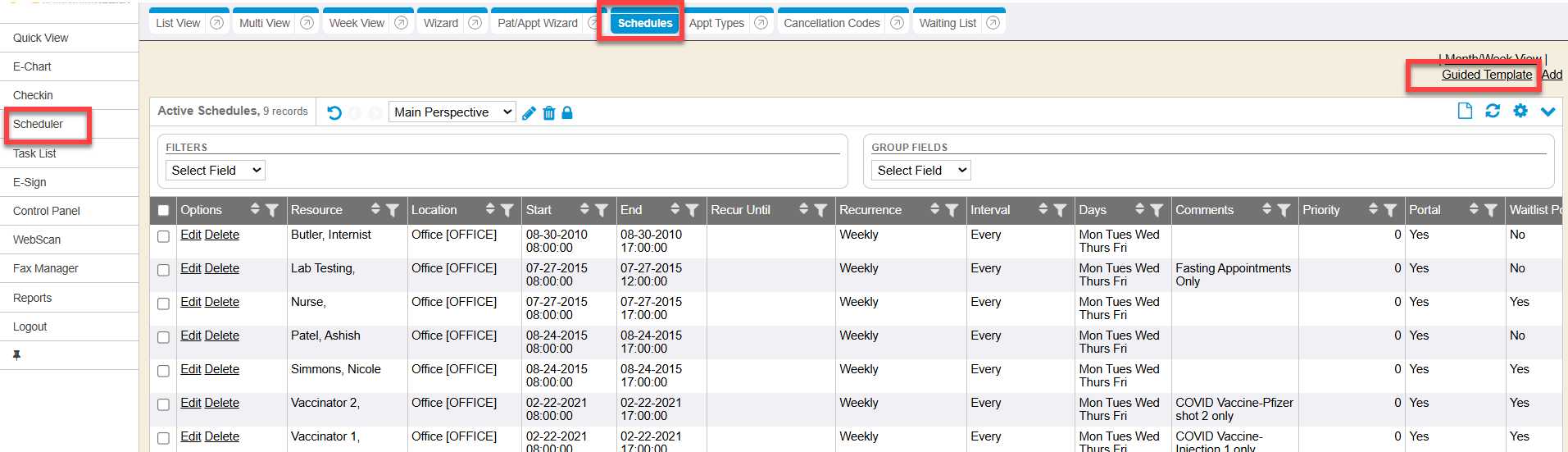Click the blue gear settings icon
Screen dimensions: 1568x452
pyautogui.click(x=1520, y=111)
